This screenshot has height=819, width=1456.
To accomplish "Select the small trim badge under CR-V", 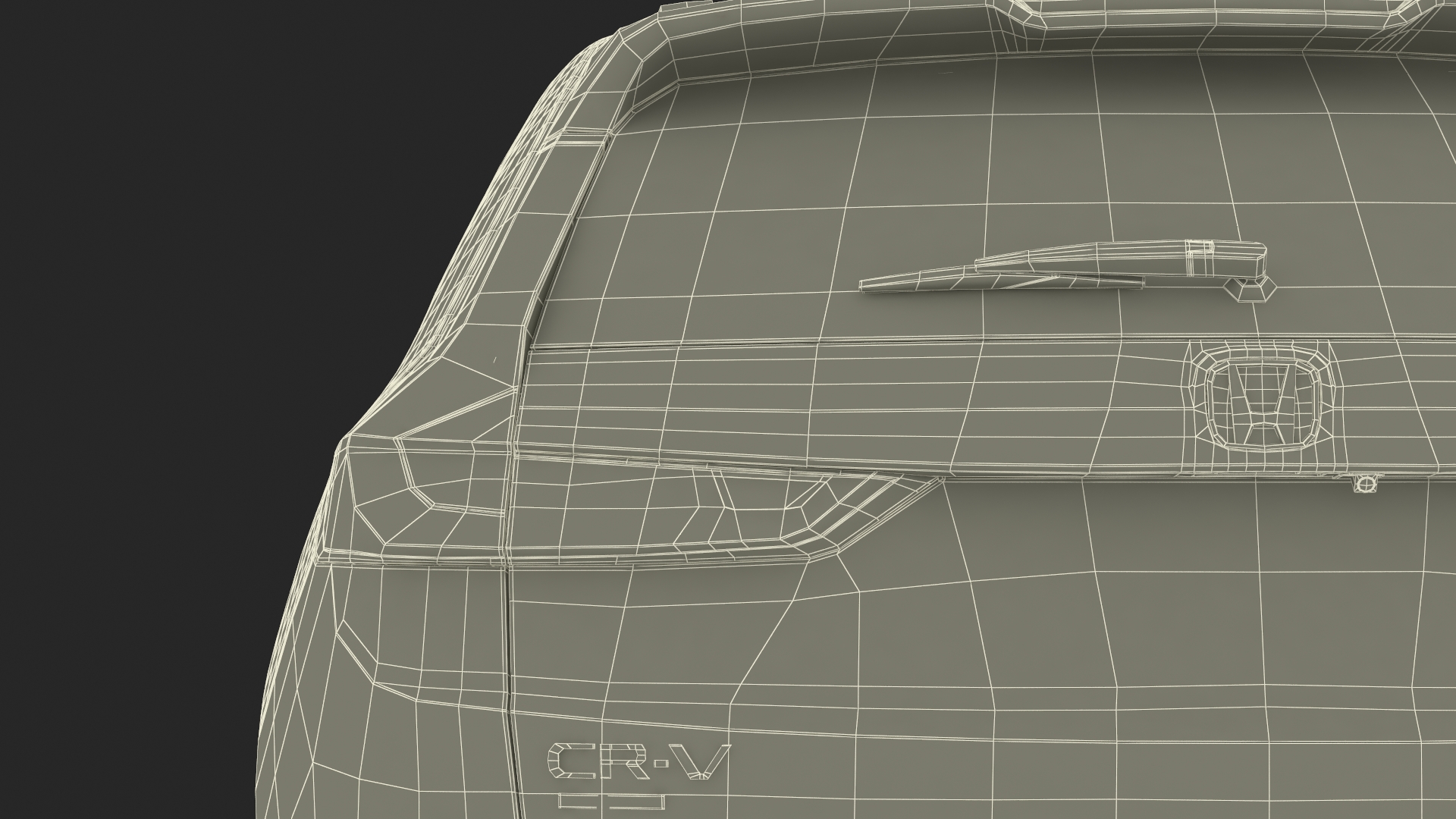I will [611, 801].
